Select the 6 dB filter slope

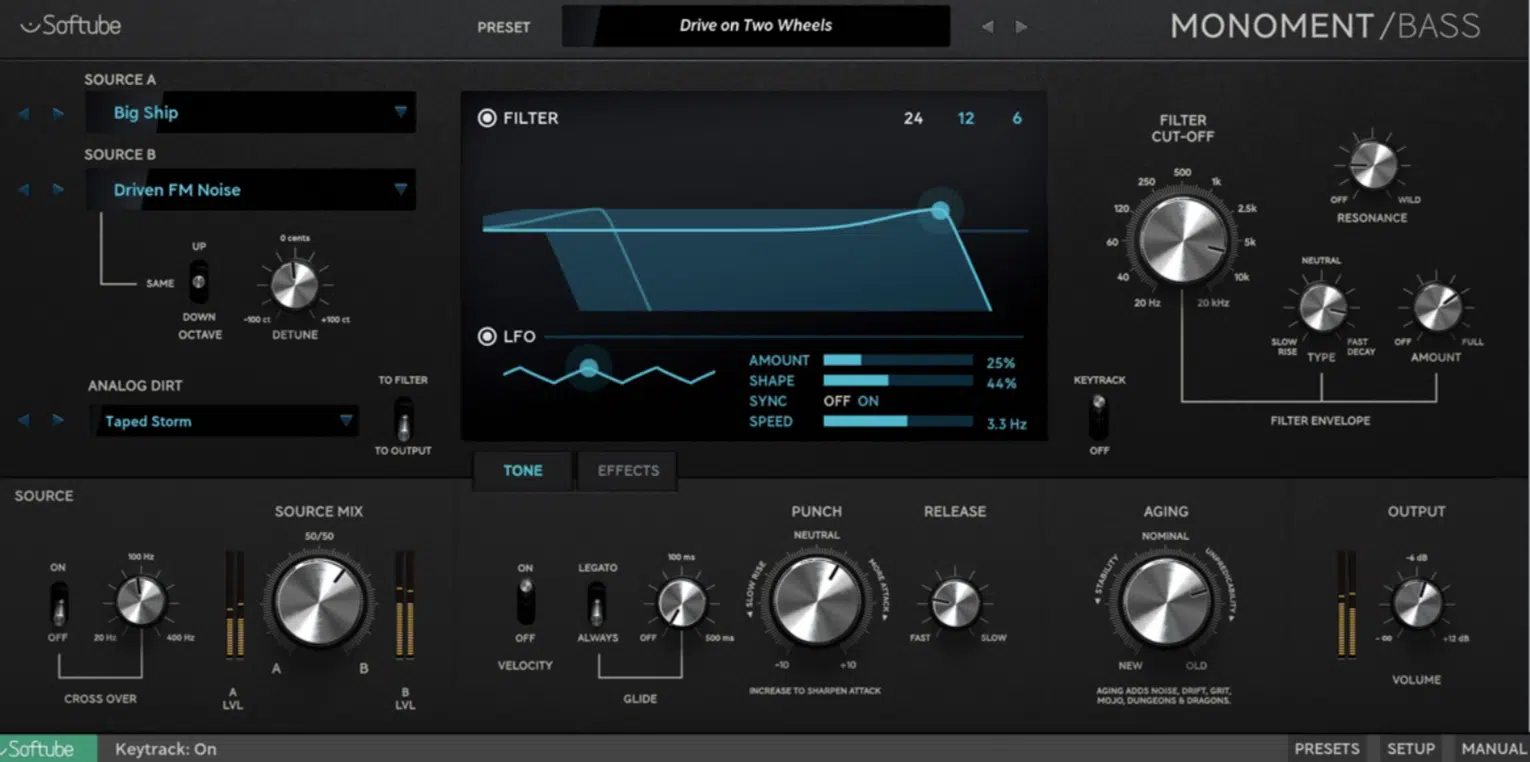tap(1017, 118)
